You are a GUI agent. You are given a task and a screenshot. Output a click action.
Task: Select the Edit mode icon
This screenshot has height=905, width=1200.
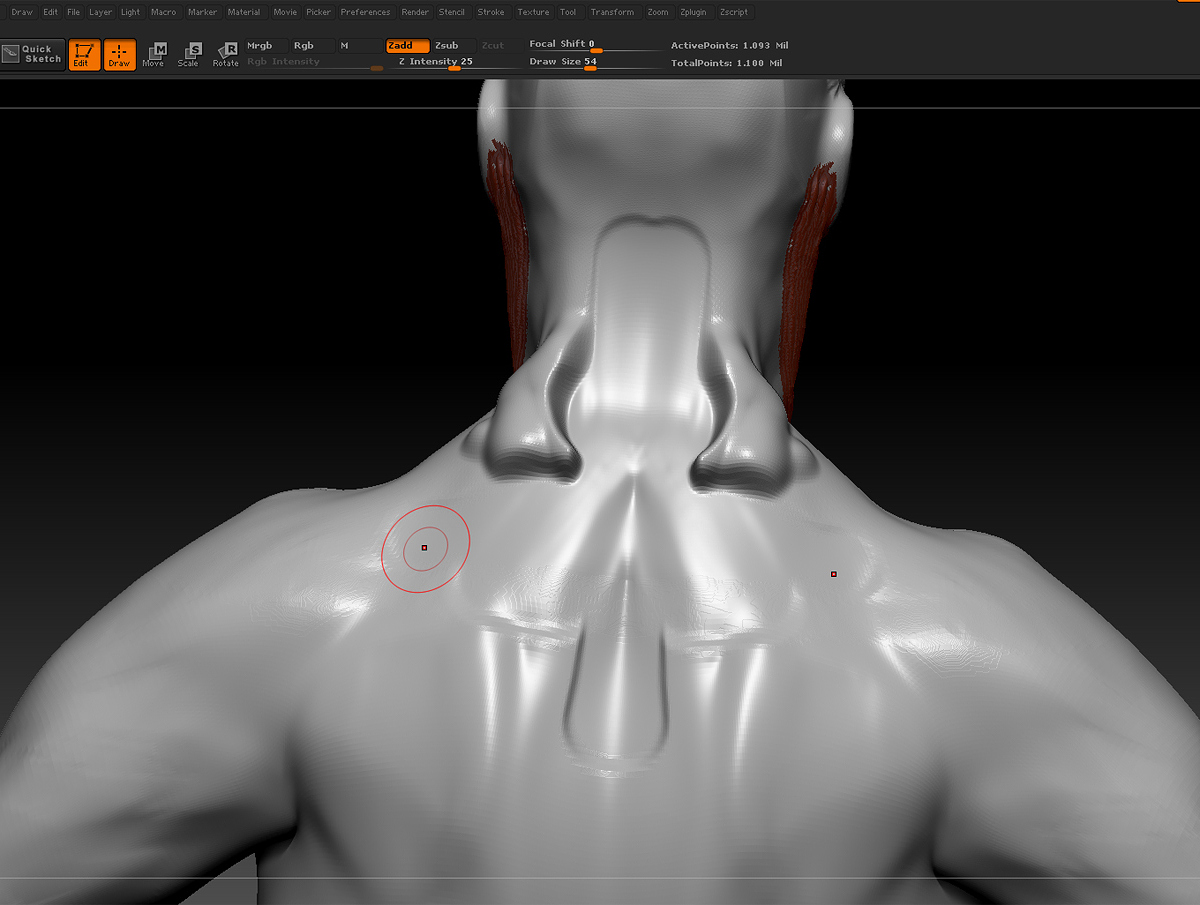click(84, 55)
